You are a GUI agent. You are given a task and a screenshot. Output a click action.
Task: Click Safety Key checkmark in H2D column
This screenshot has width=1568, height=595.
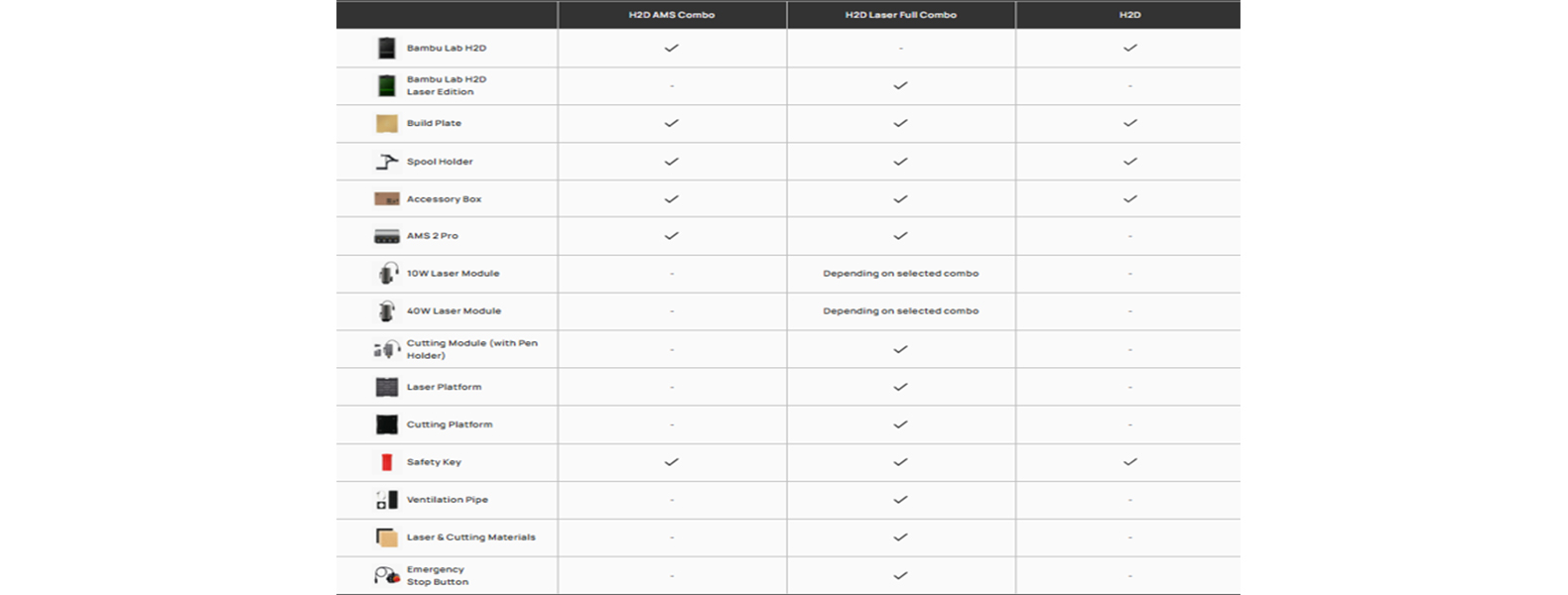tap(1129, 462)
